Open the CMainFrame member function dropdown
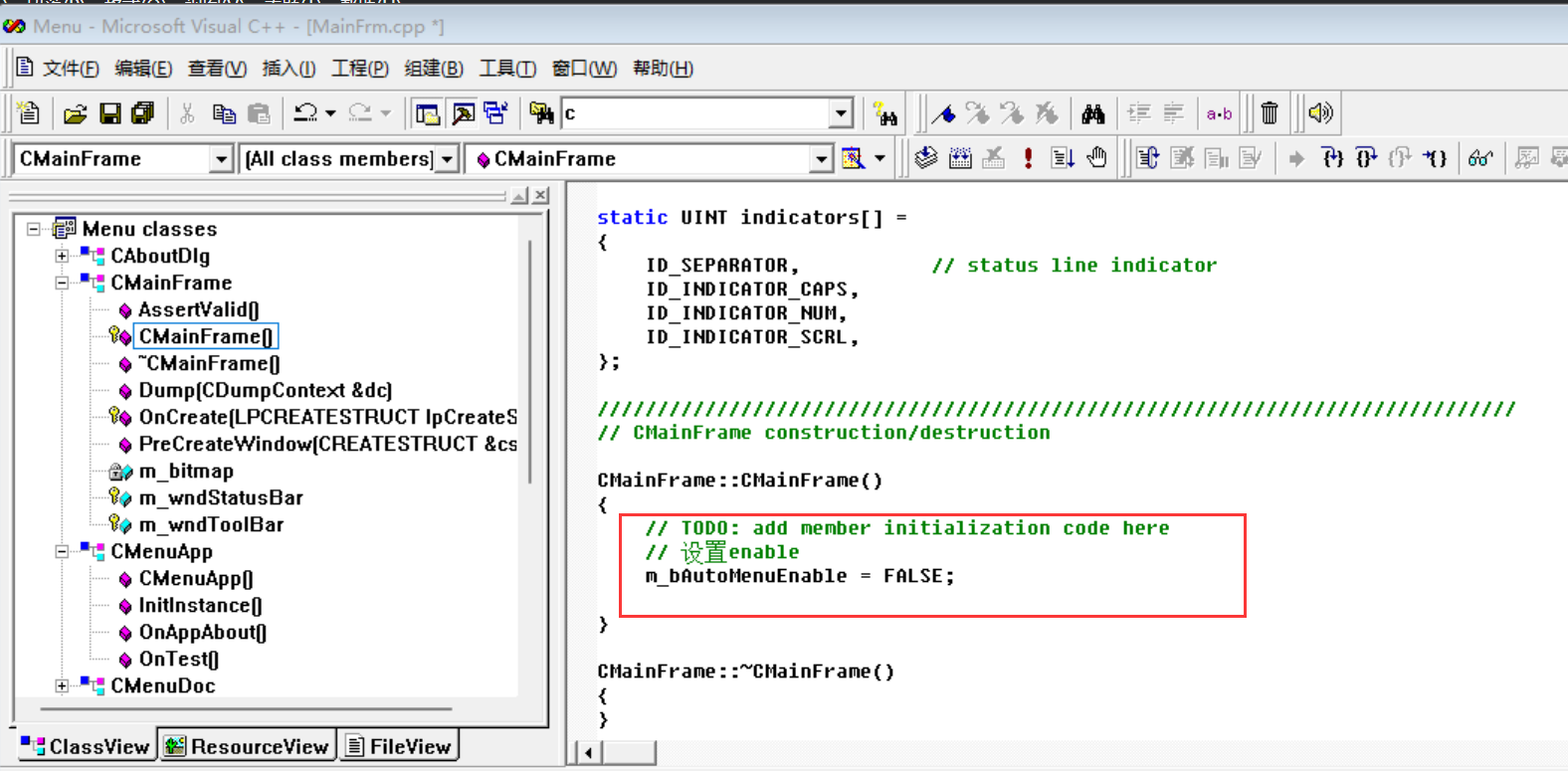Screen dimensions: 1568x771 pyautogui.click(x=821, y=159)
